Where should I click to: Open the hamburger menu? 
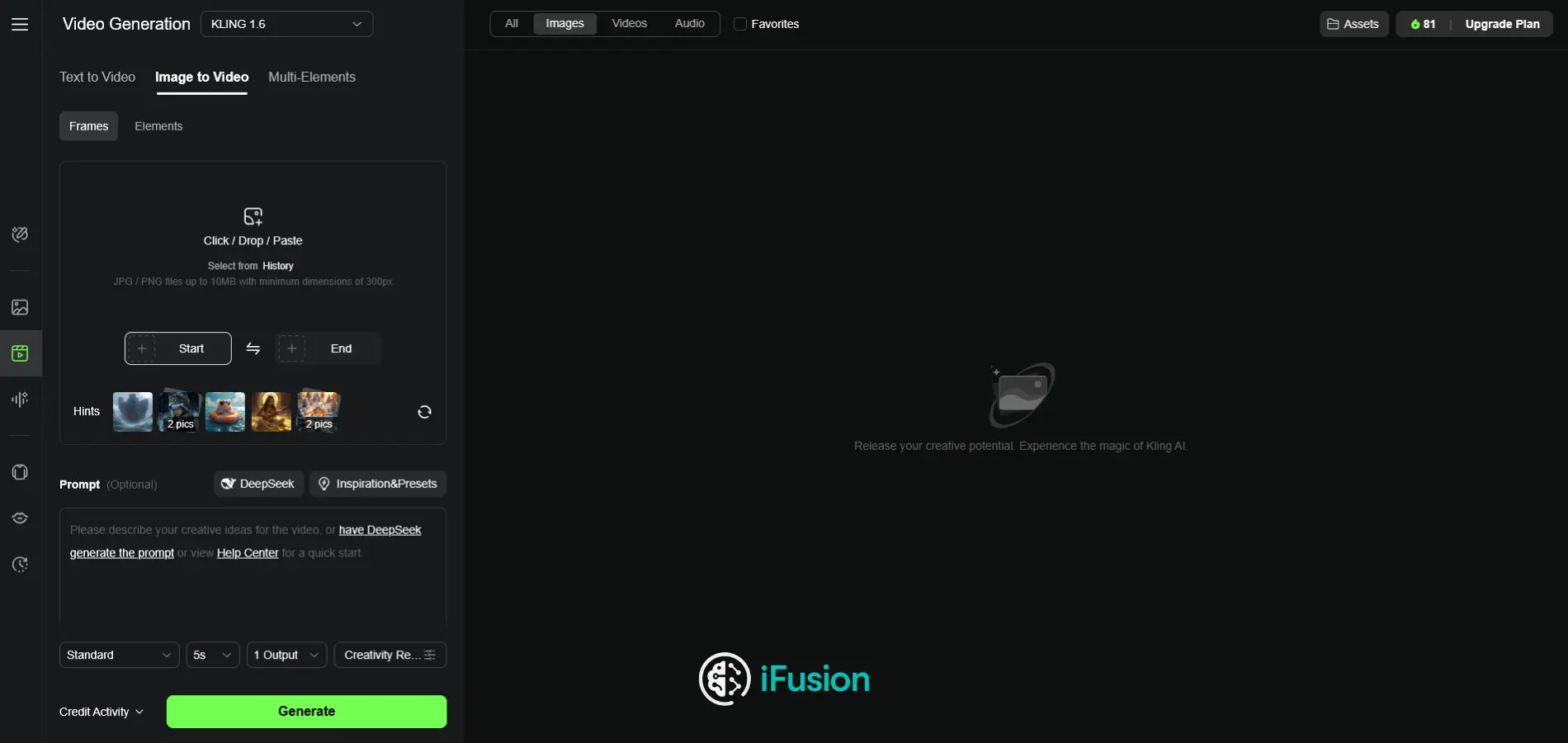[20, 25]
